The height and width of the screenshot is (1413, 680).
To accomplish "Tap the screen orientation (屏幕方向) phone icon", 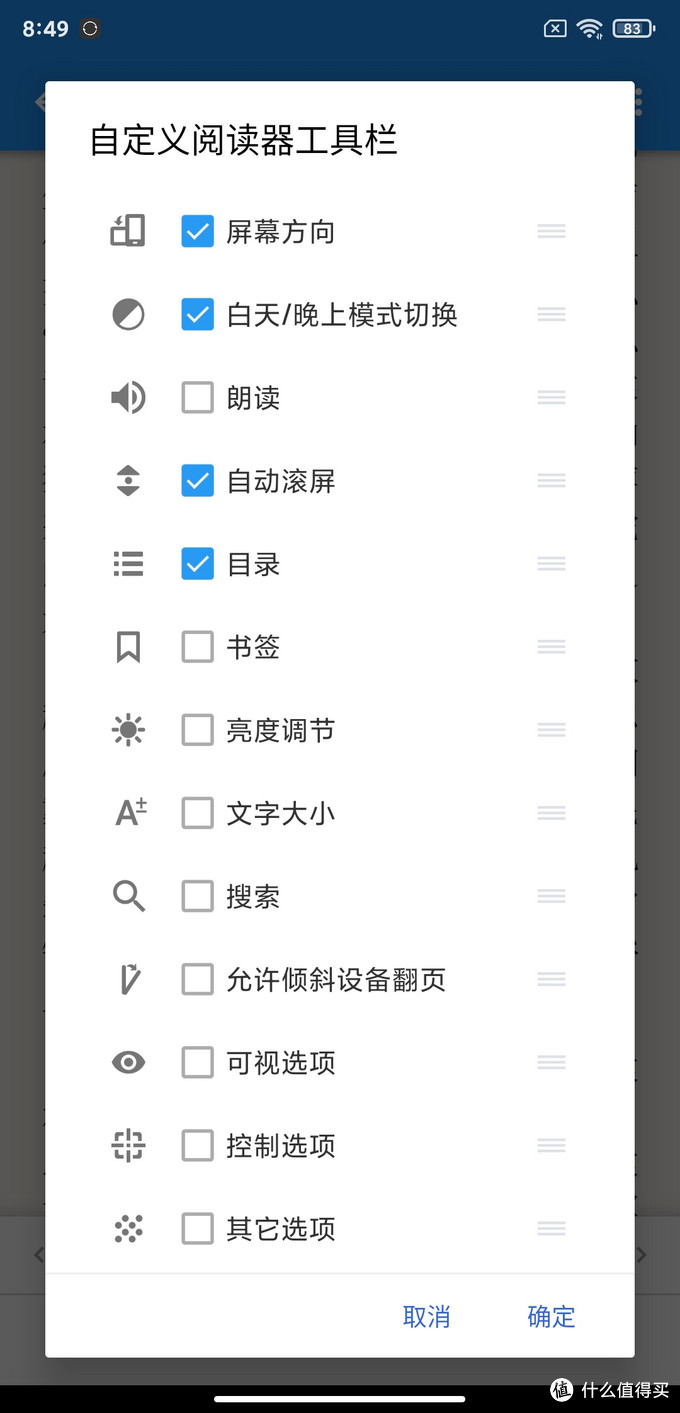I will click(x=128, y=230).
